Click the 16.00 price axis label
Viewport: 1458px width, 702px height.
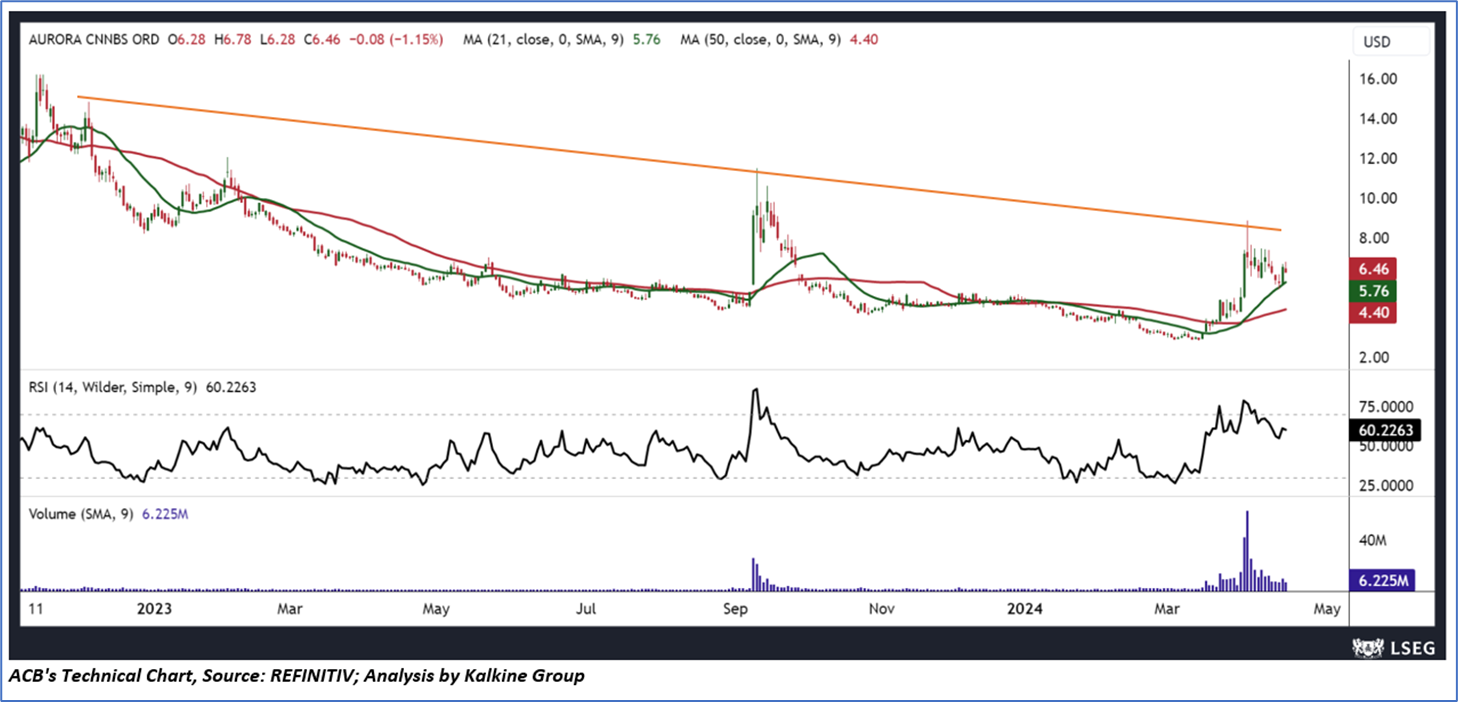click(x=1377, y=79)
